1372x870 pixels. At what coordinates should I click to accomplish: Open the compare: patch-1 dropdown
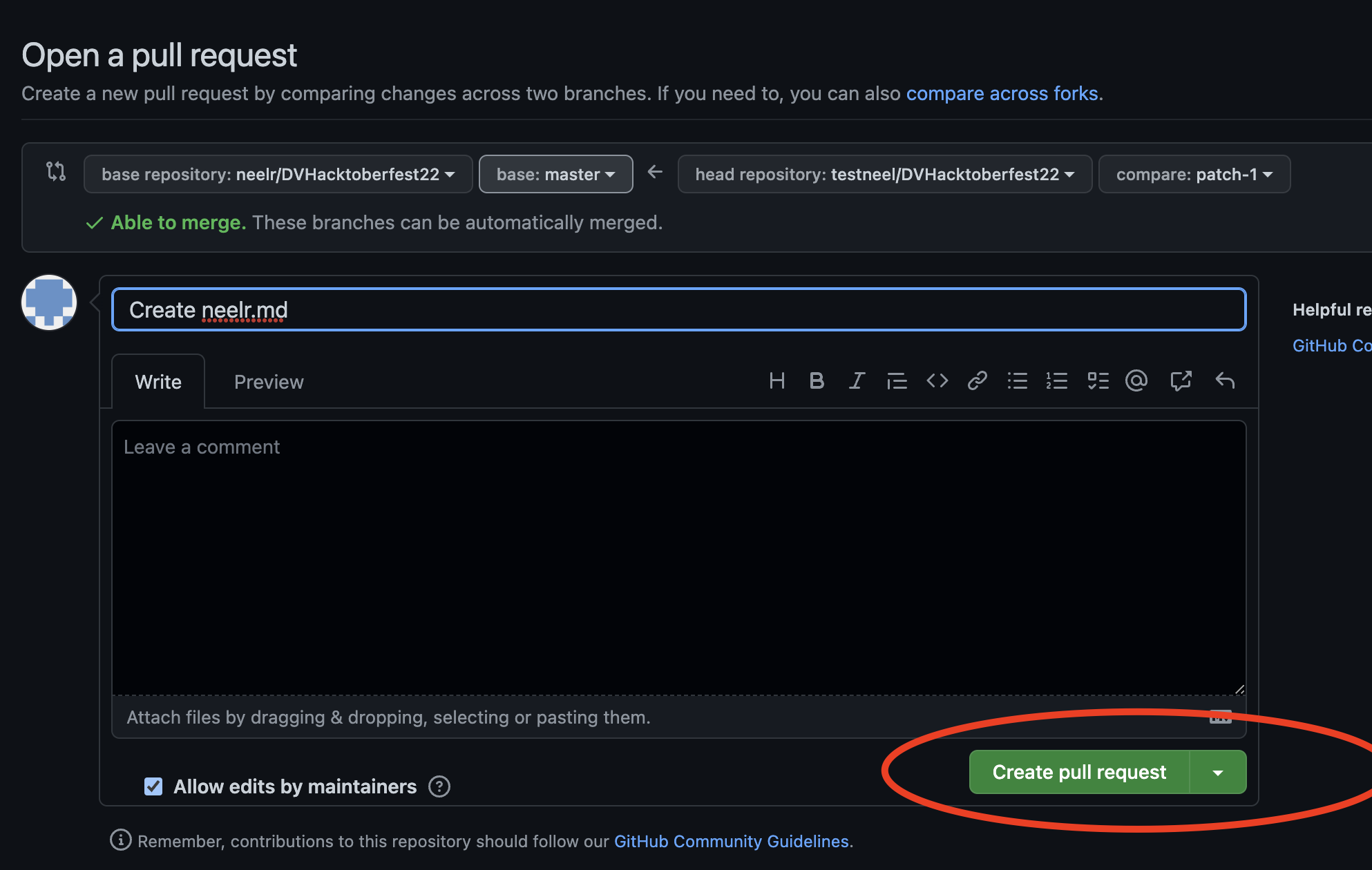click(1194, 174)
